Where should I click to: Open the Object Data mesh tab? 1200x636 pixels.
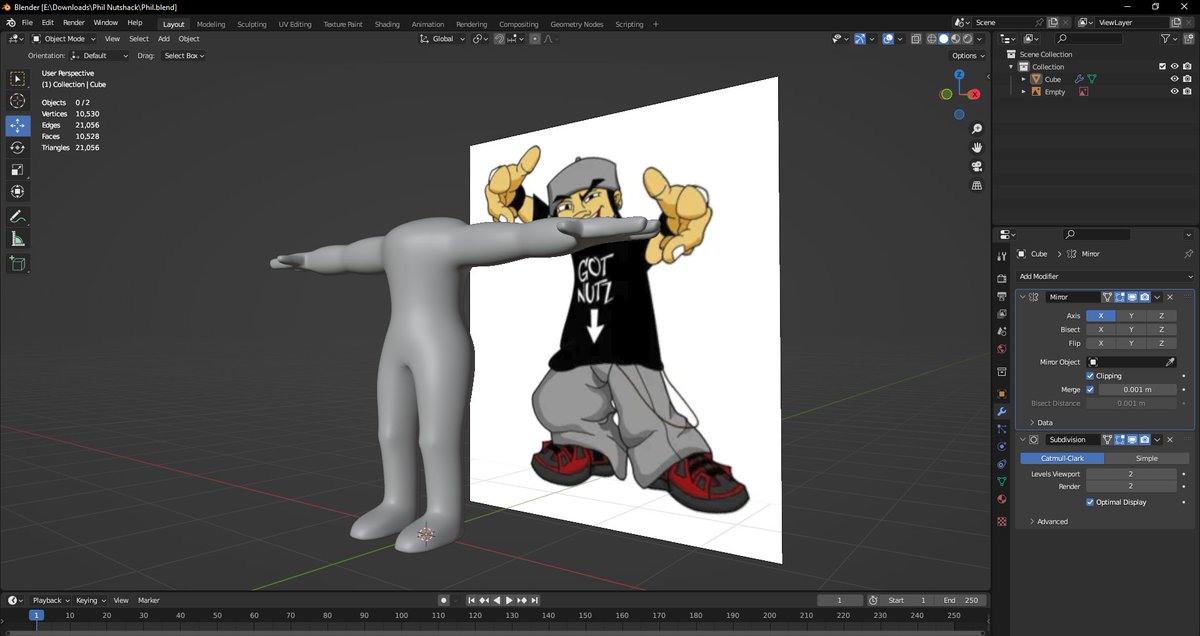[x=1002, y=481]
